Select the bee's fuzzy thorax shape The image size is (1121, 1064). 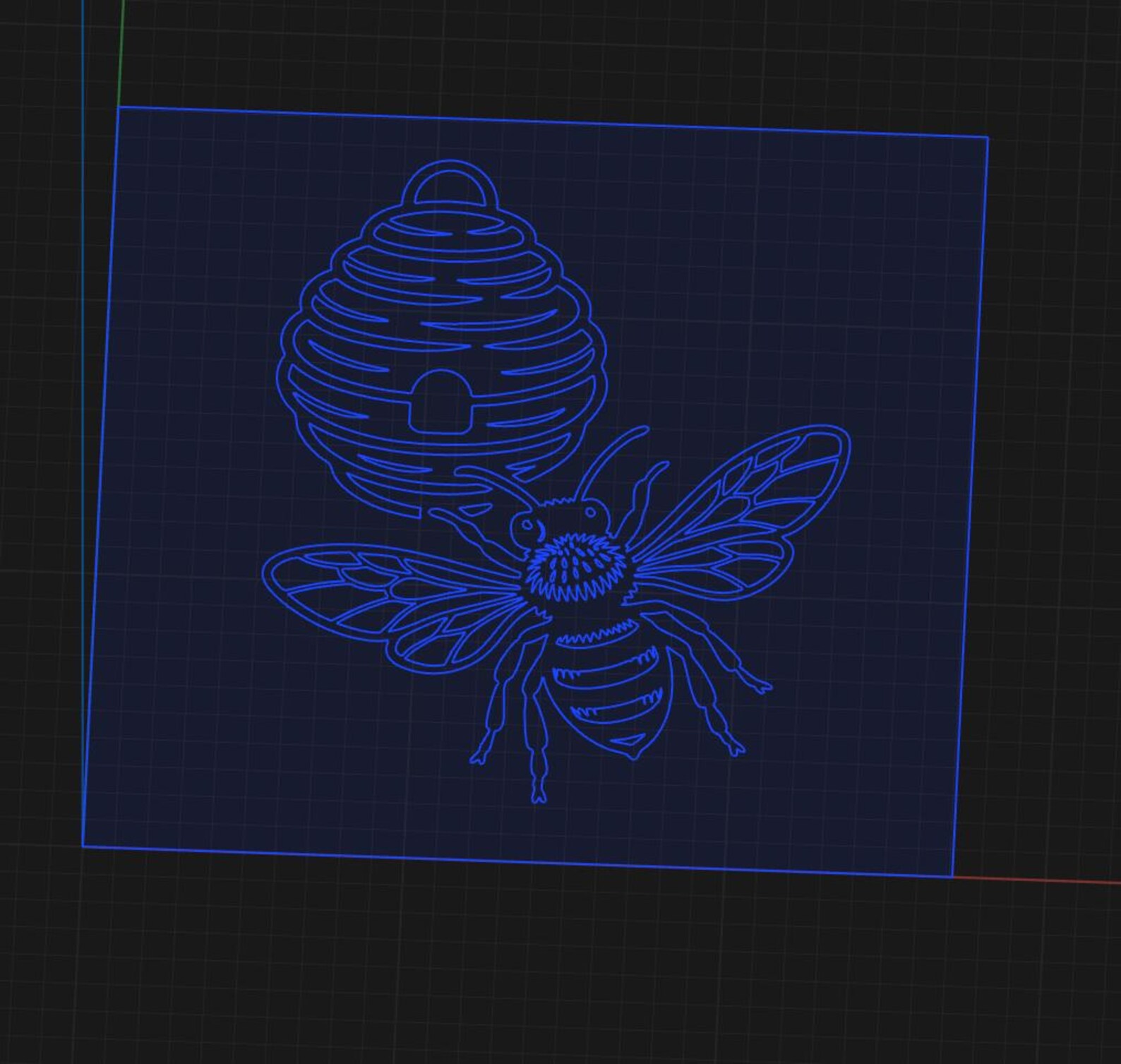point(577,568)
